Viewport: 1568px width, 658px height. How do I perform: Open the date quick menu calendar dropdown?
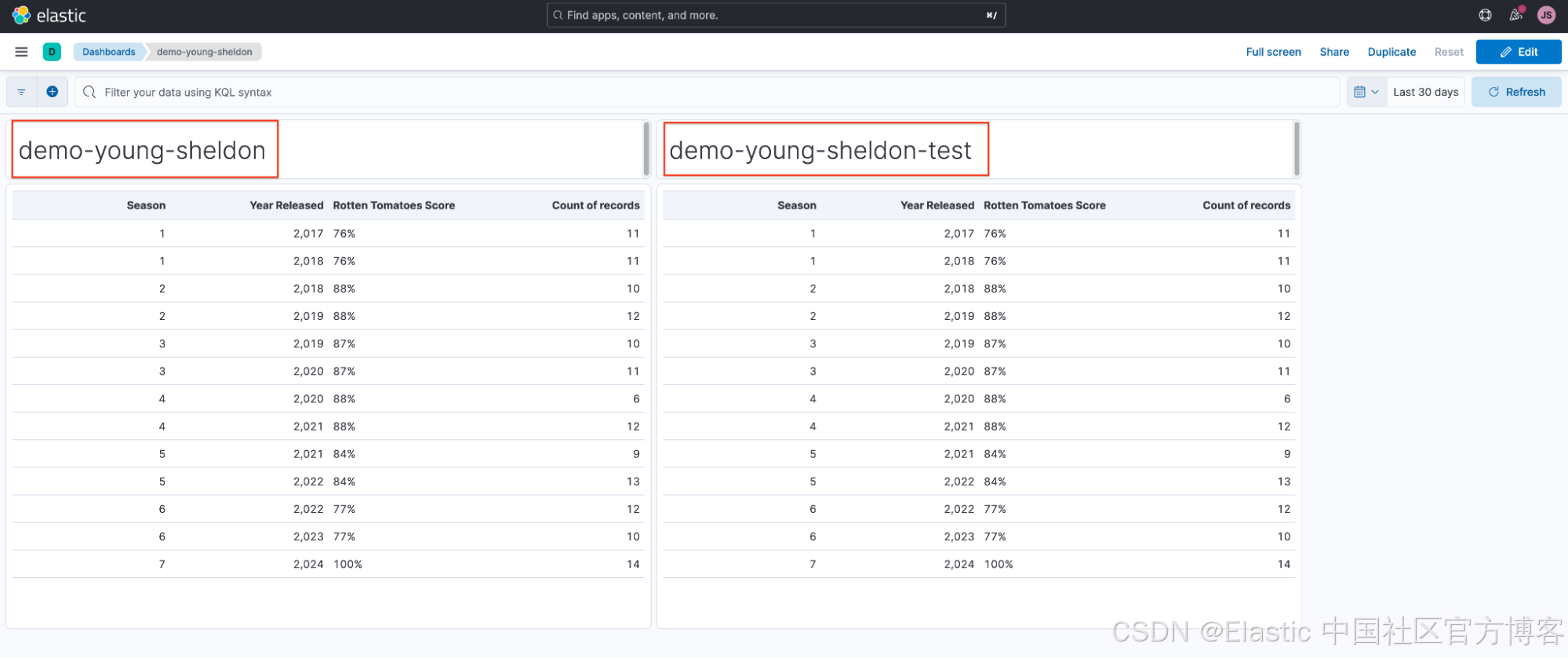coord(1366,92)
